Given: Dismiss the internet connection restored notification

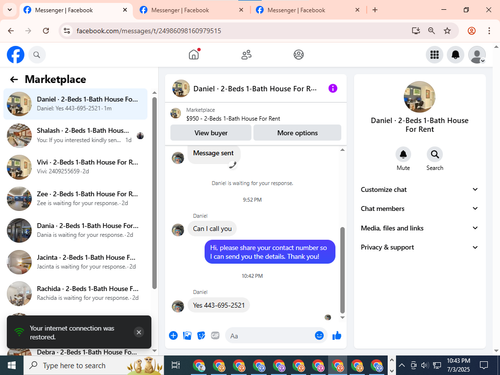Looking at the screenshot, I should tap(139, 332).
